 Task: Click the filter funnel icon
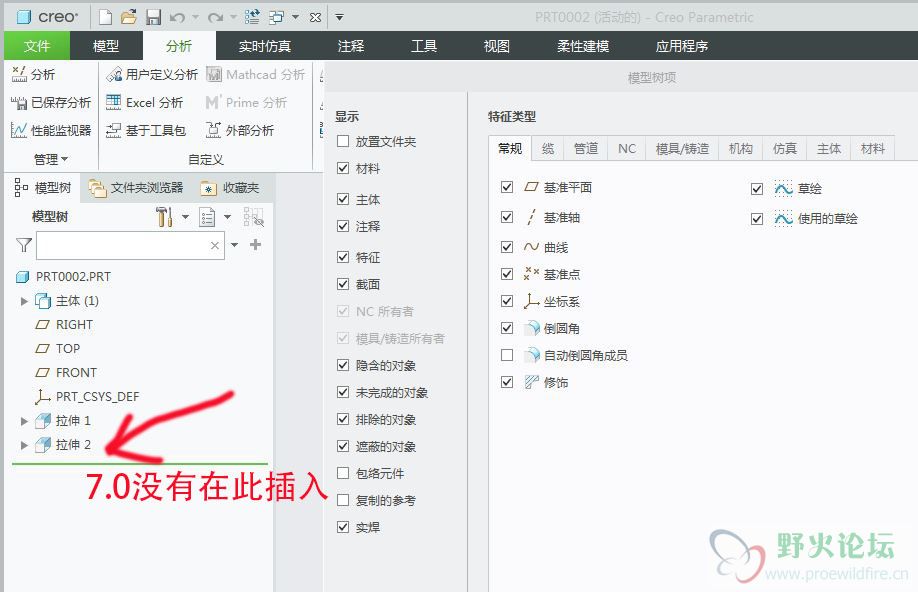[x=23, y=245]
